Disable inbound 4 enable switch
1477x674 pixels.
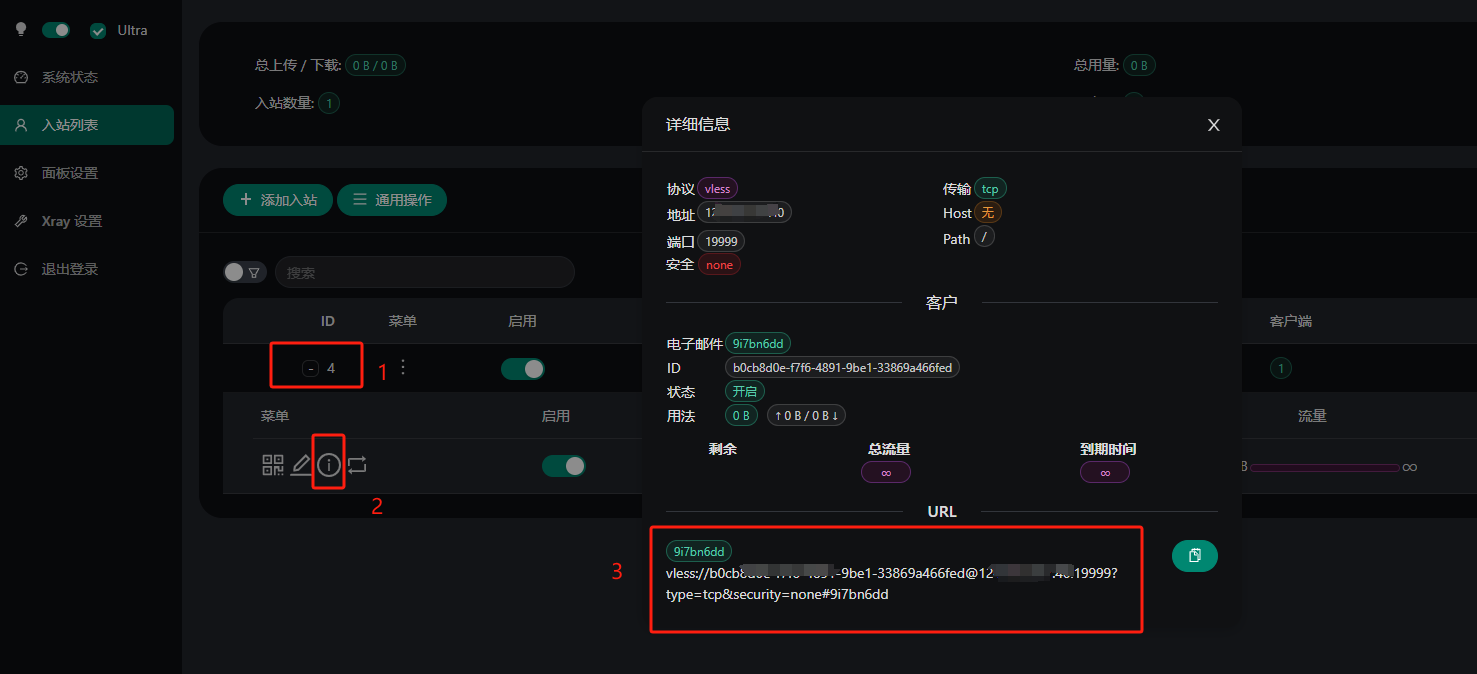[x=522, y=369]
